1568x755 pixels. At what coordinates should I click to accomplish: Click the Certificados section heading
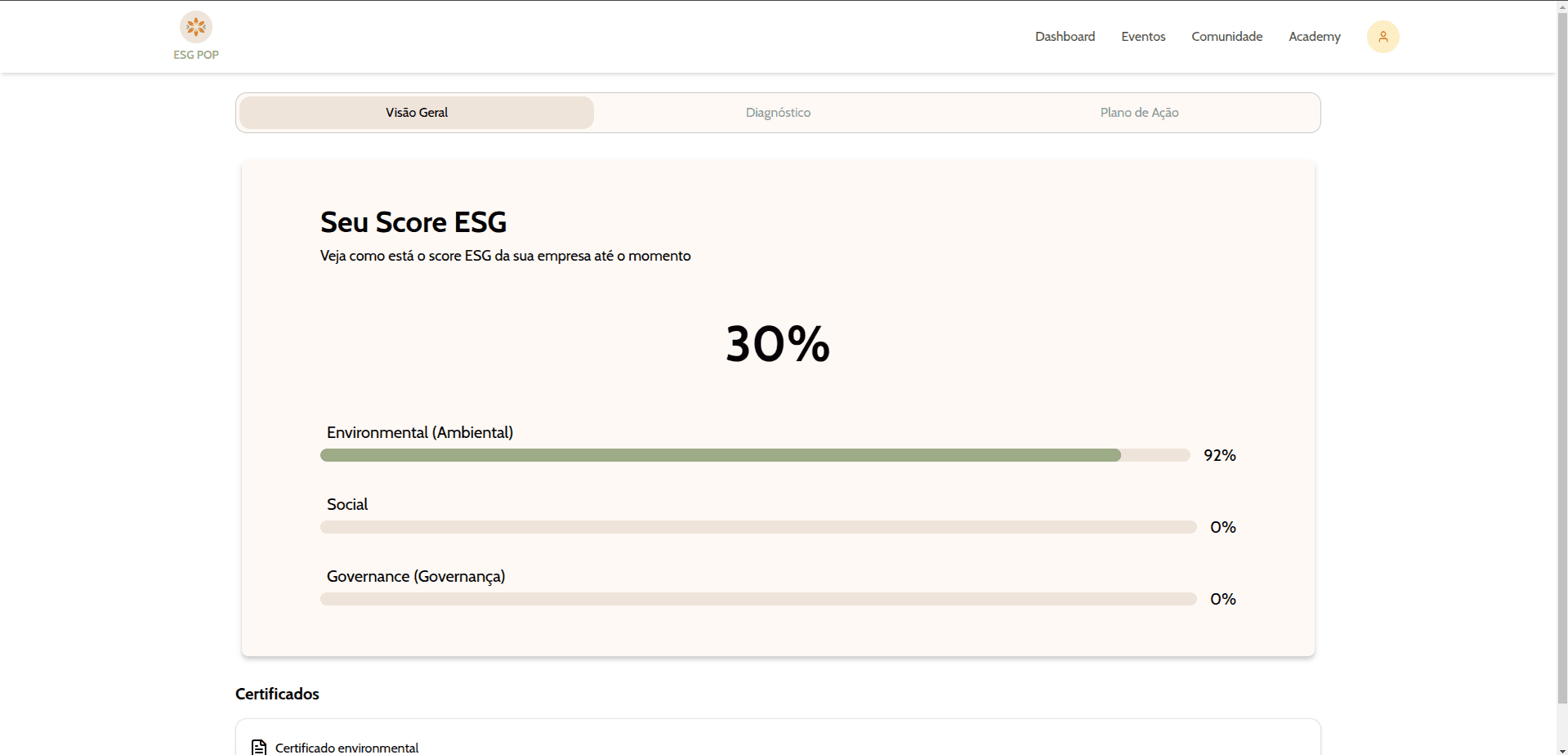(x=277, y=694)
